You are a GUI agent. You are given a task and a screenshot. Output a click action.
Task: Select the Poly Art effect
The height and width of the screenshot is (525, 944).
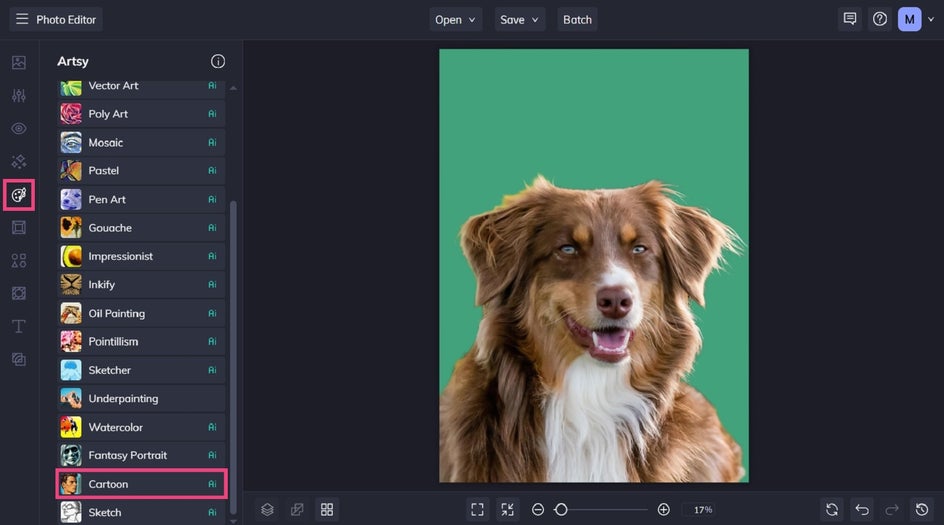[141, 114]
